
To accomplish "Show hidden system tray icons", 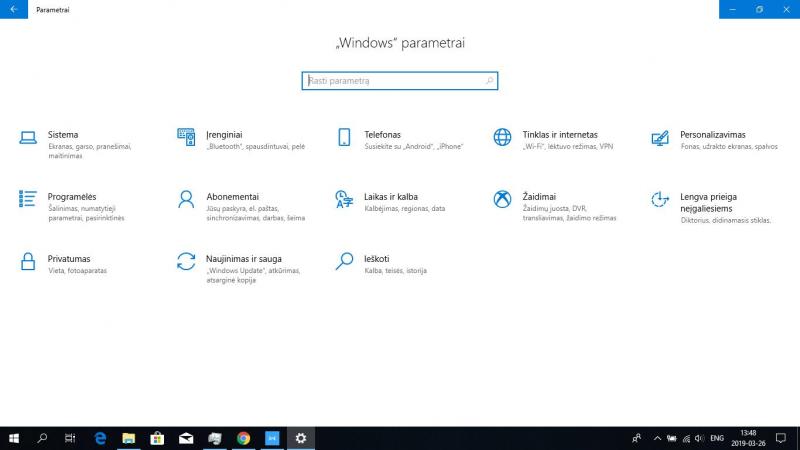I will pos(657,438).
